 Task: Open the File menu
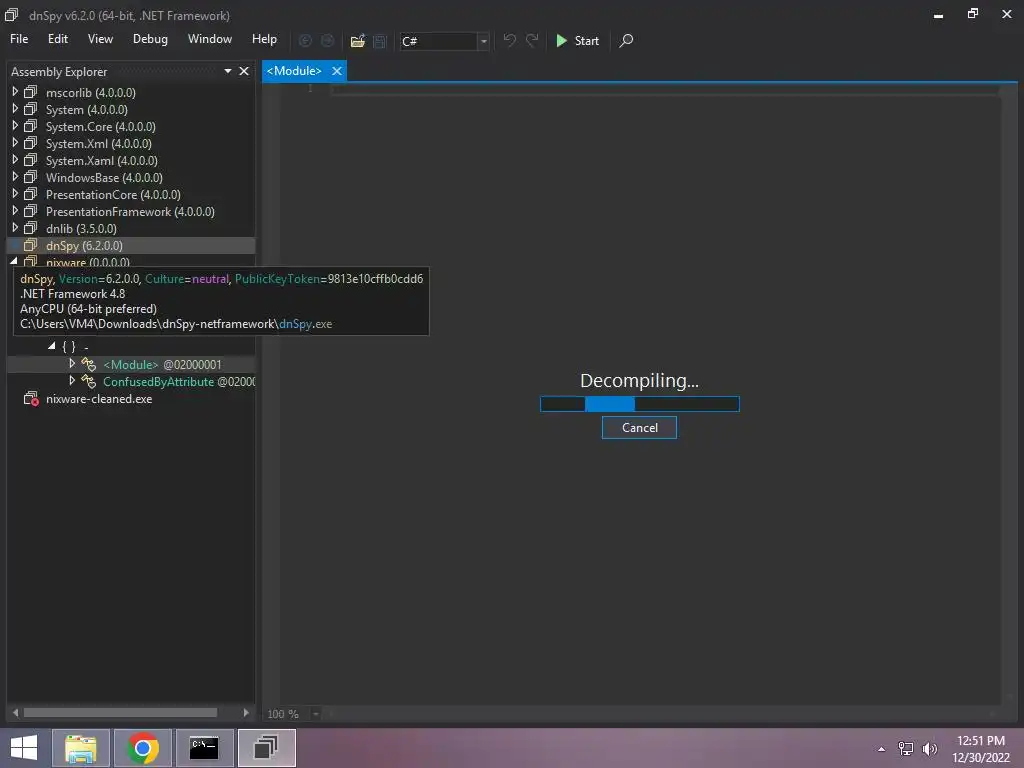point(19,39)
